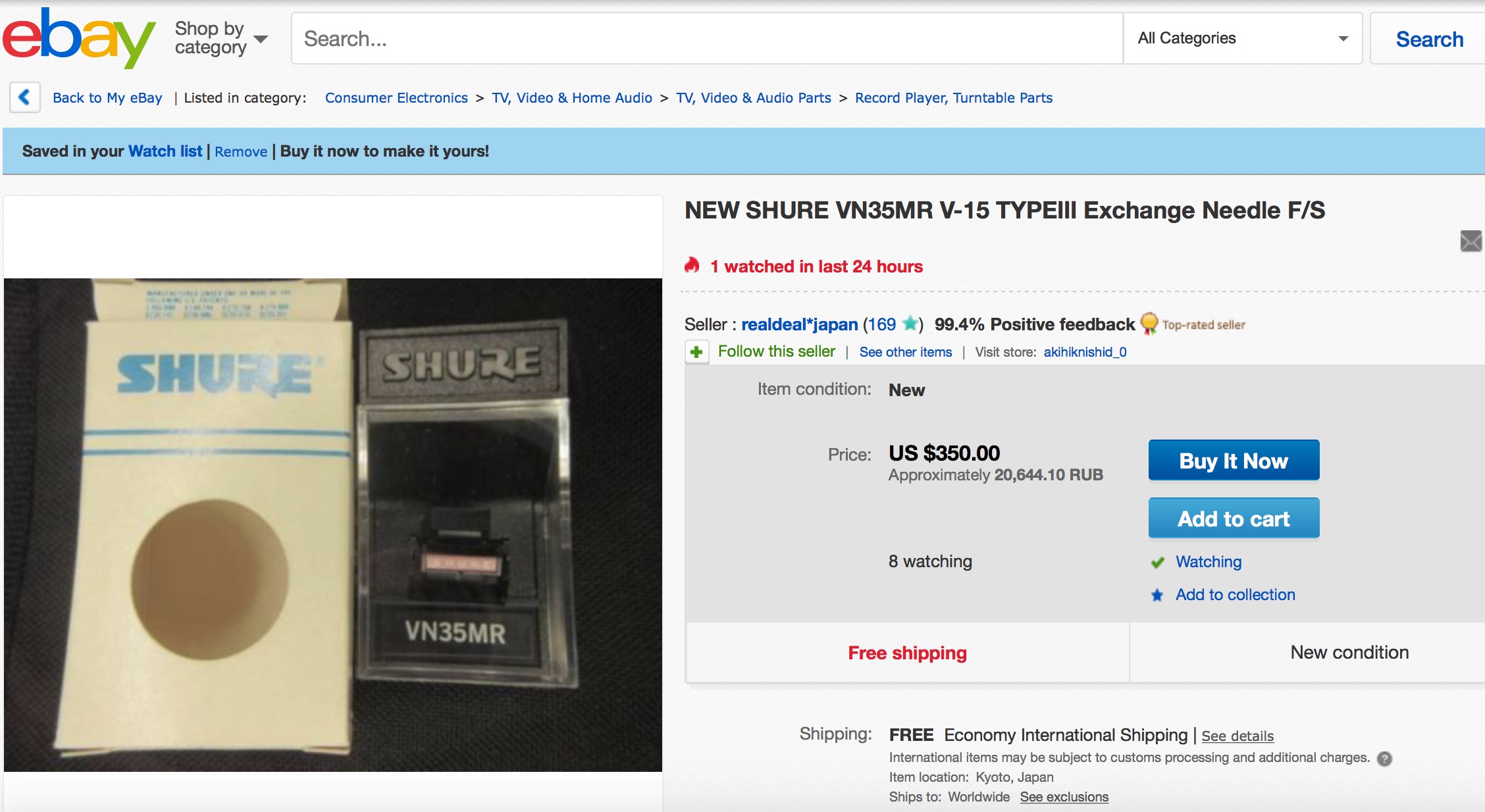Remove item from Watch list
Screen dimensions: 1485x812
(241, 151)
